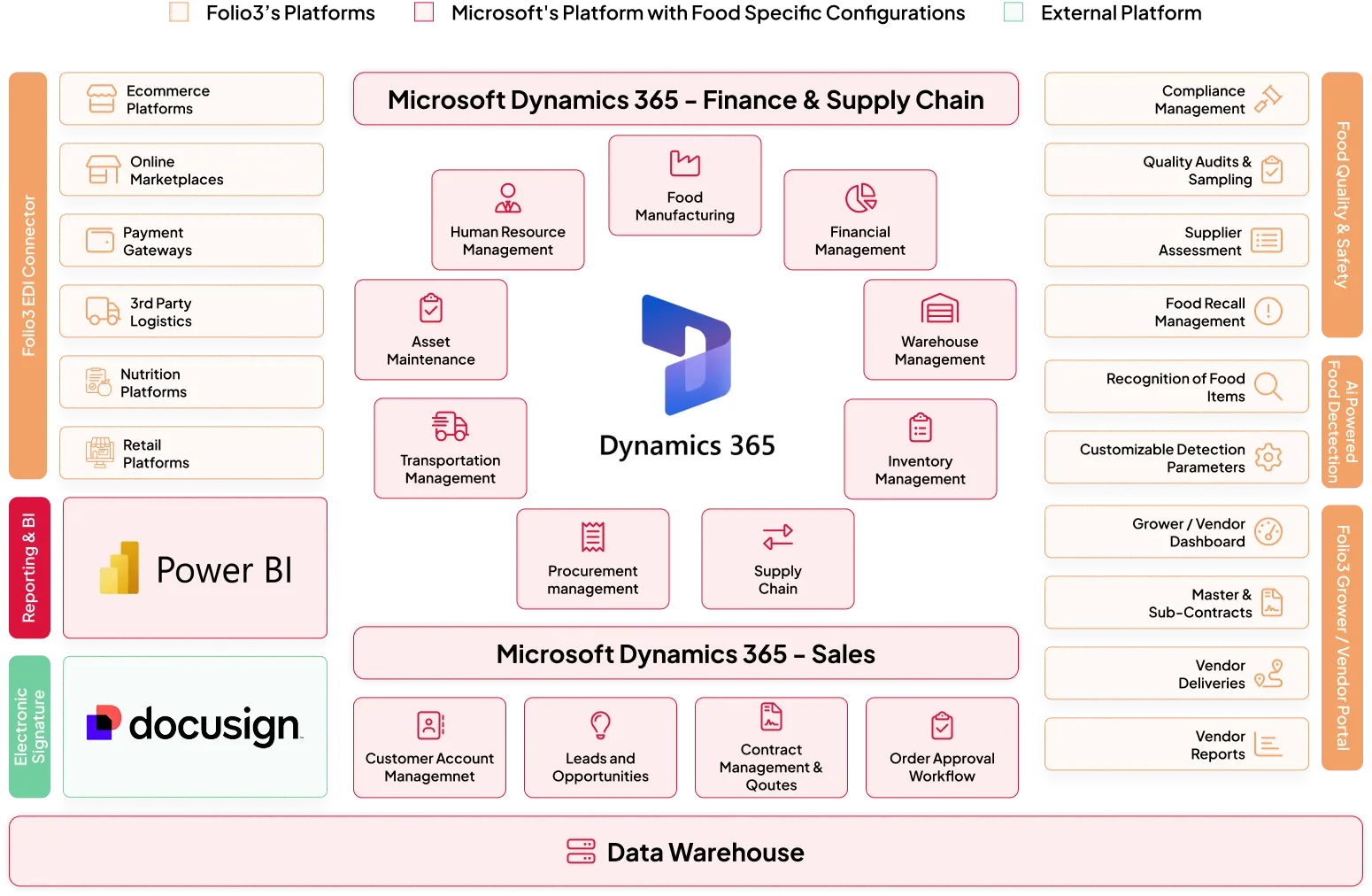Select the Food Quality & Safety side label
Viewport: 1372px width, 896px height.
(x=1342, y=205)
